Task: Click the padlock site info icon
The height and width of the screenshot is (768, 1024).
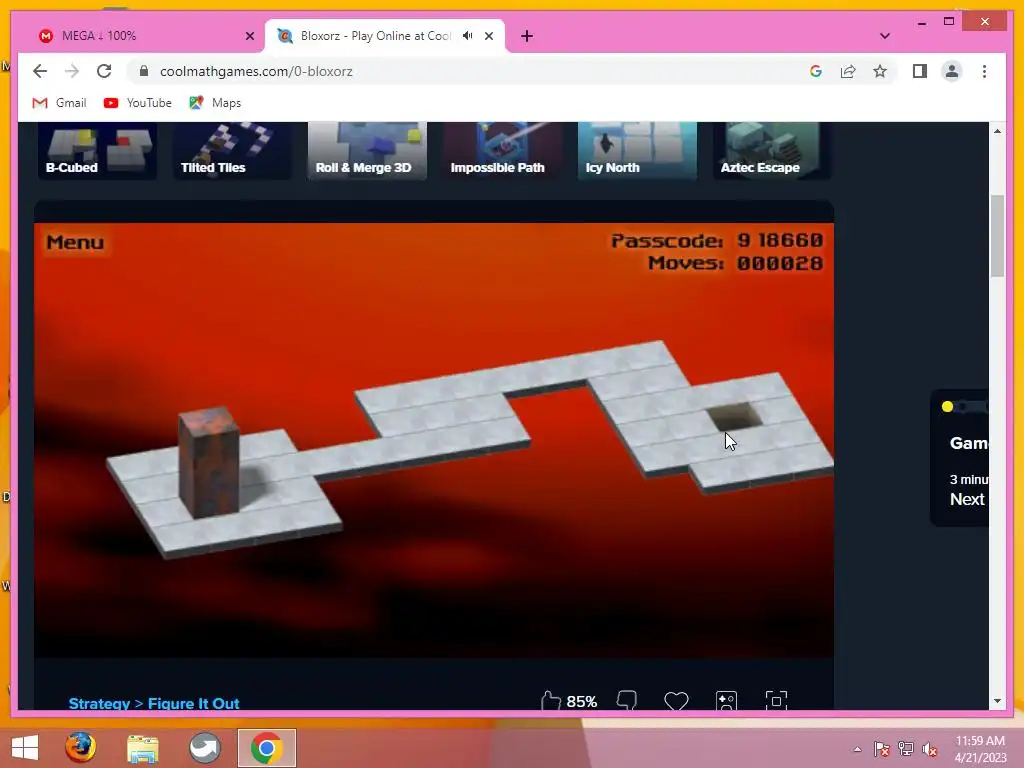Action: [x=144, y=71]
